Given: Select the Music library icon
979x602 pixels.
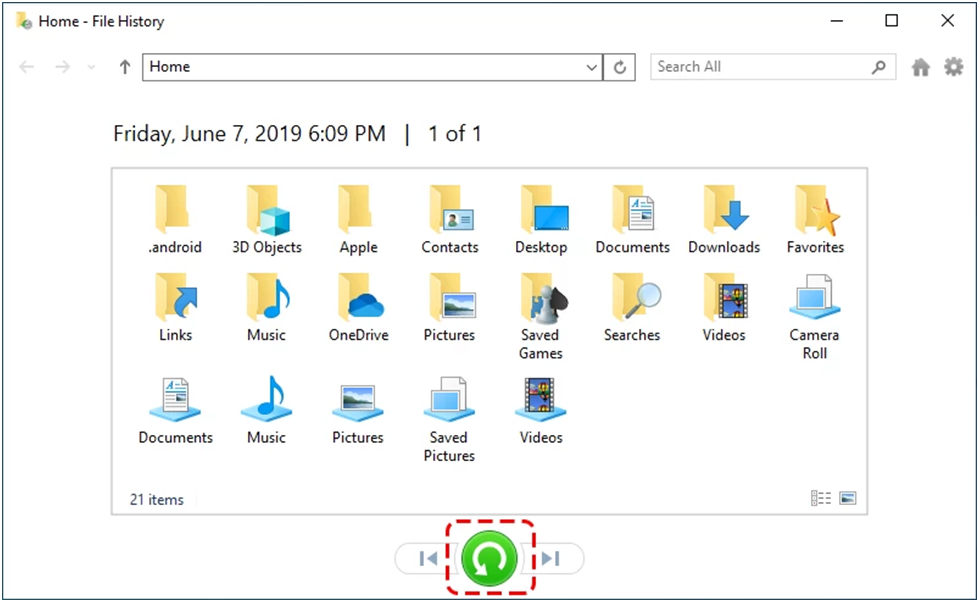Looking at the screenshot, I should (267, 411).
